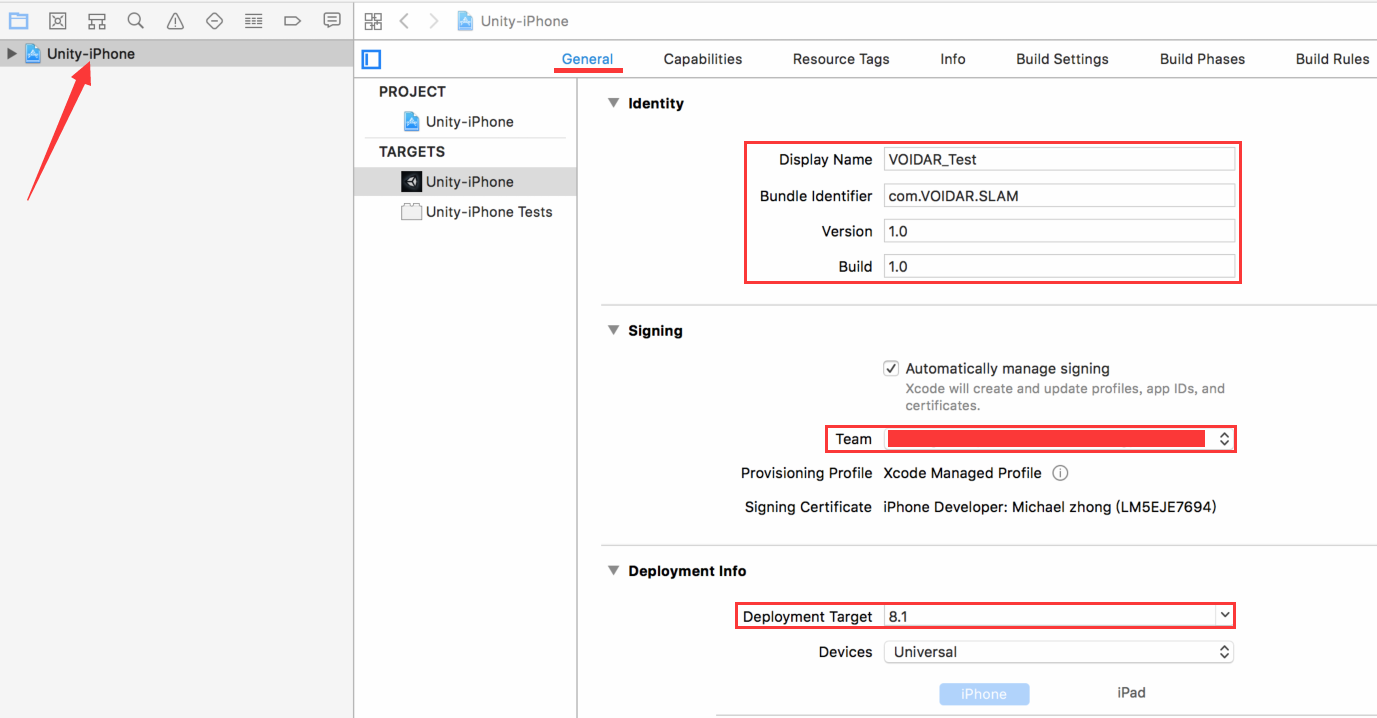1377x718 pixels.
Task: Switch to the Capabilities tab
Action: click(703, 59)
